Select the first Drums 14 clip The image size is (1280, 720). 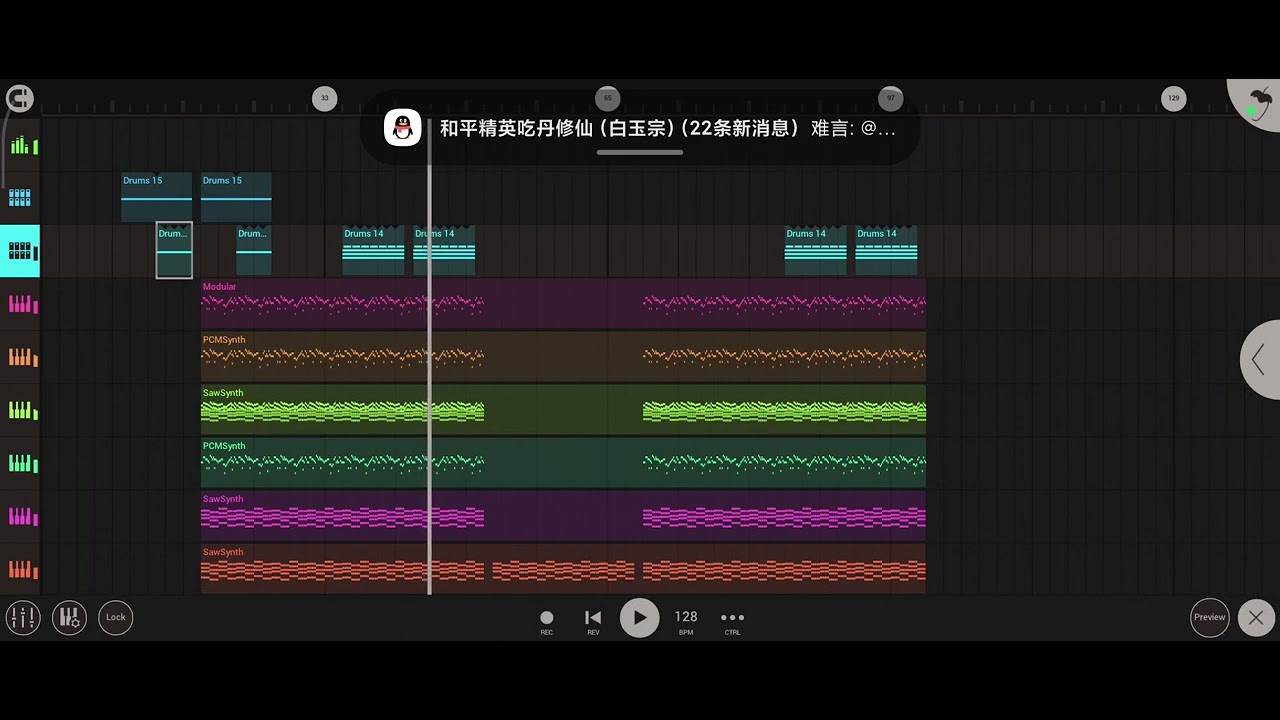coord(374,250)
